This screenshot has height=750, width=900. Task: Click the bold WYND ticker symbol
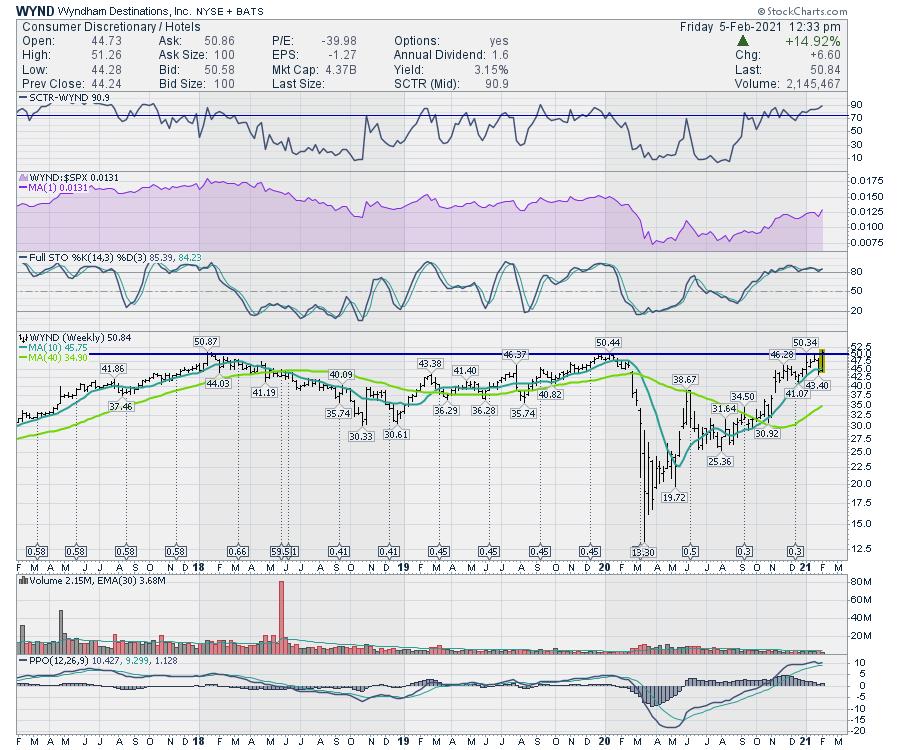(x=36, y=9)
